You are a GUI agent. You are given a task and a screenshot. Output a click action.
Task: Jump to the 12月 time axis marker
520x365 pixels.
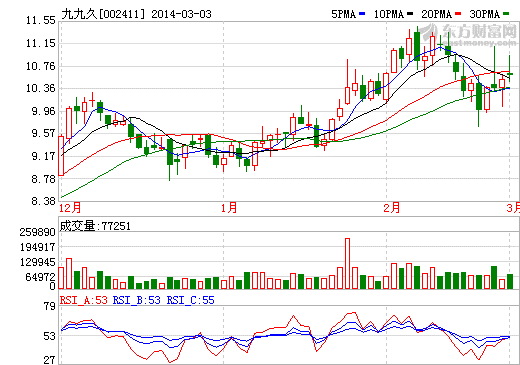70,208
